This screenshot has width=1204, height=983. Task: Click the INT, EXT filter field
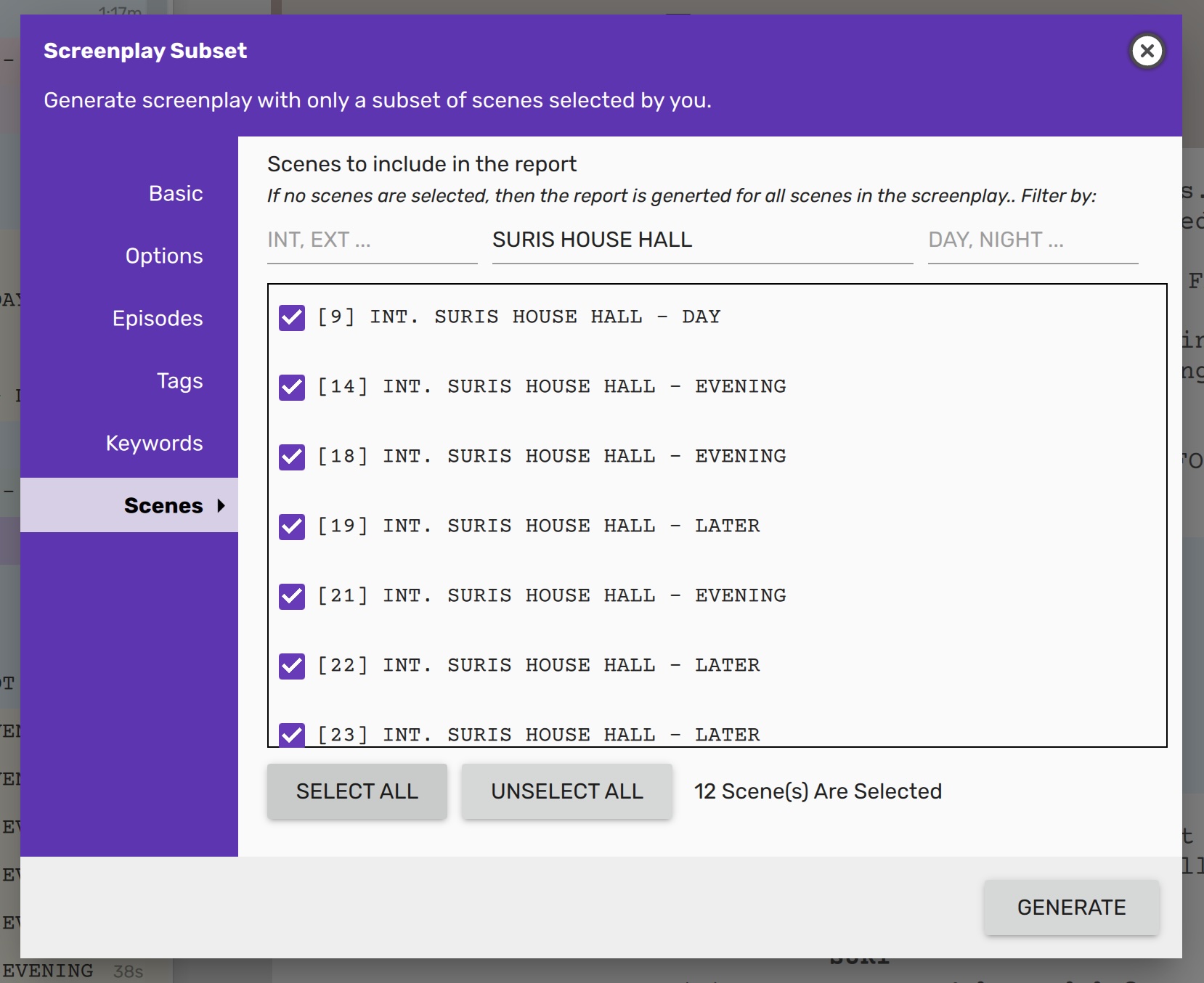372,240
